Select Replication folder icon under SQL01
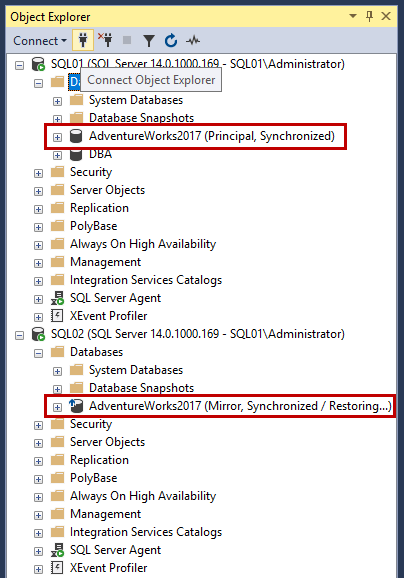404x578 pixels. point(58,208)
